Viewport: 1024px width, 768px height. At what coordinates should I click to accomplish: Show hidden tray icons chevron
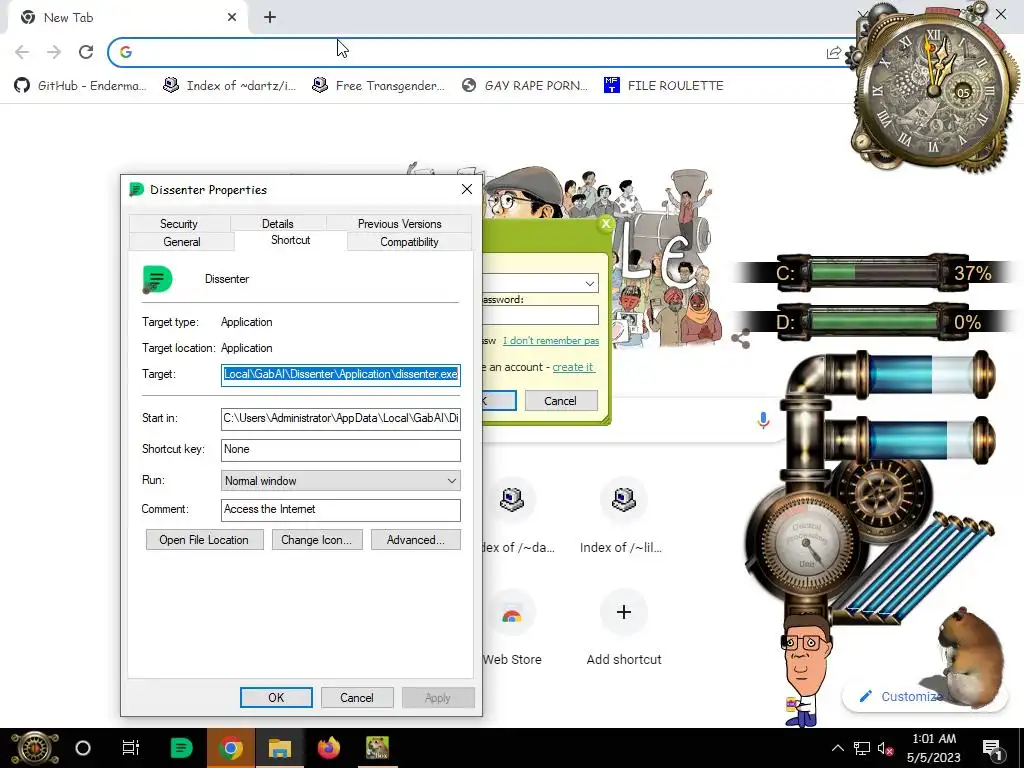pyautogui.click(x=838, y=748)
